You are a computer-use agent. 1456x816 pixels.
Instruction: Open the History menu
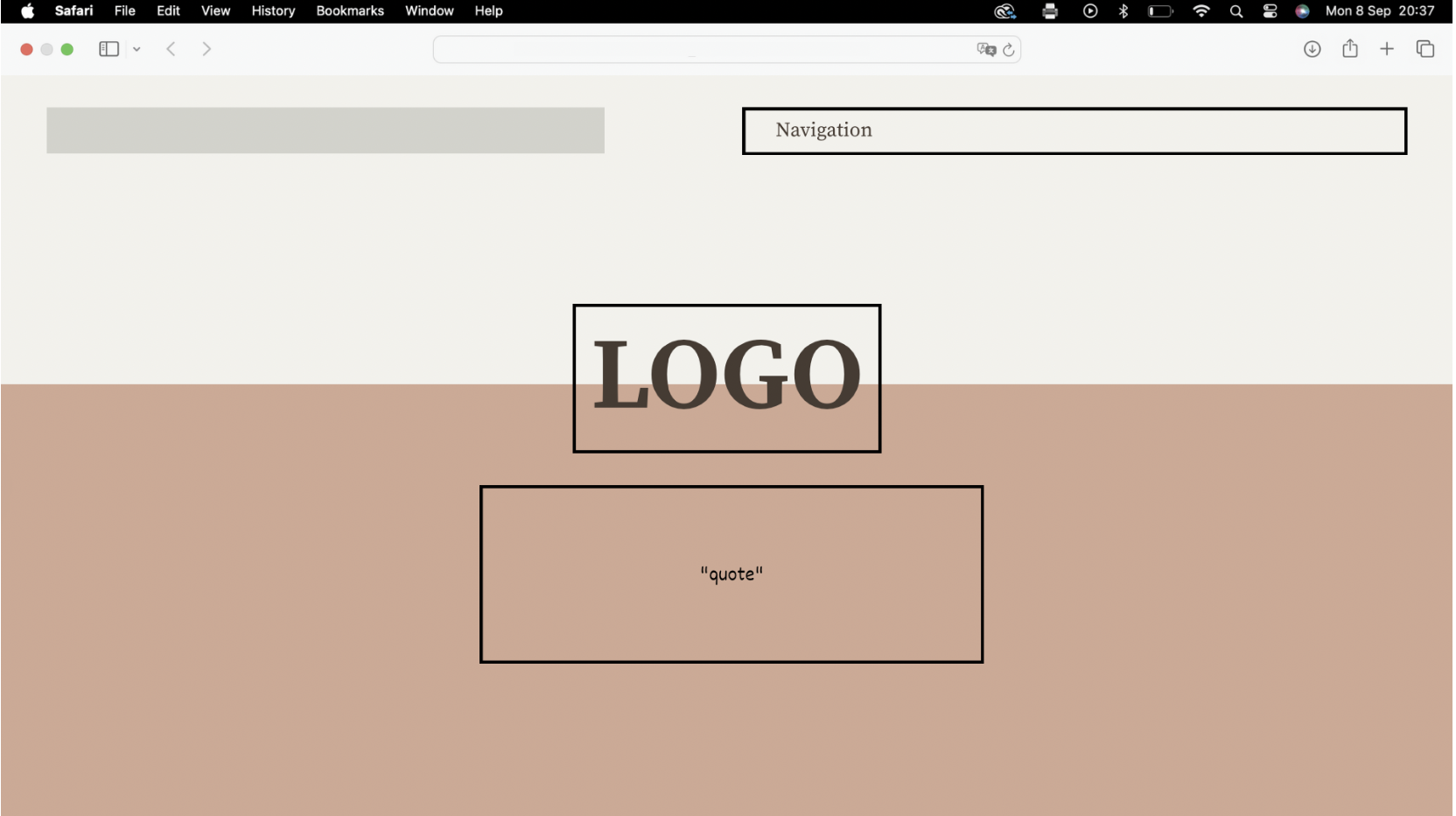point(273,11)
